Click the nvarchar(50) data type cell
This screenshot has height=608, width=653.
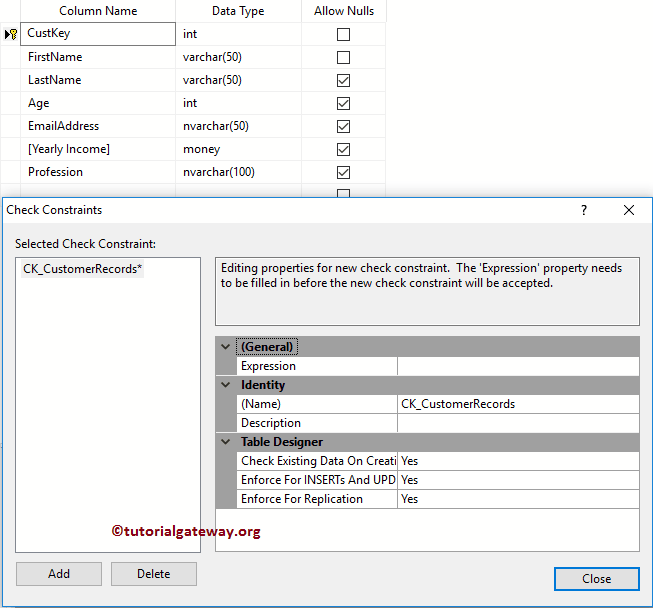[239, 126]
